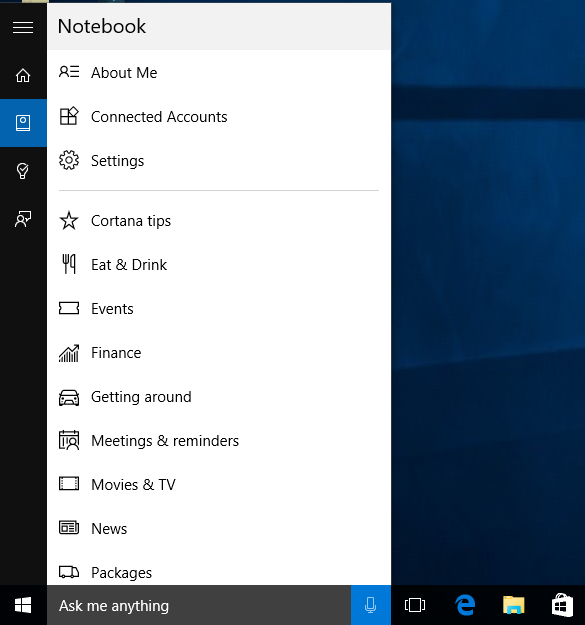Click the Meetings & reminders calendar icon
The width and height of the screenshot is (585, 625).
pos(69,440)
